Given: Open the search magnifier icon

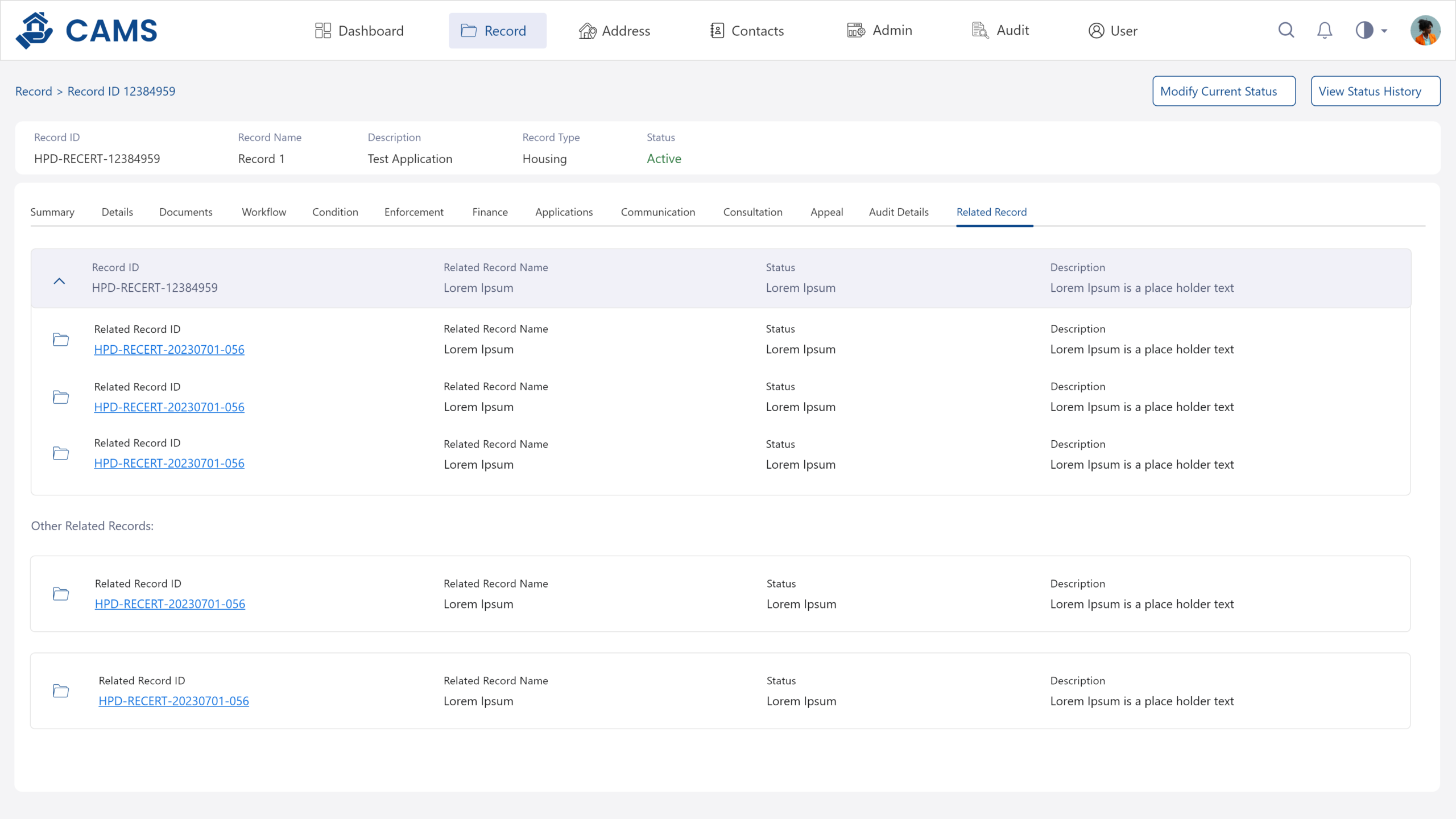Looking at the screenshot, I should click(x=1286, y=30).
